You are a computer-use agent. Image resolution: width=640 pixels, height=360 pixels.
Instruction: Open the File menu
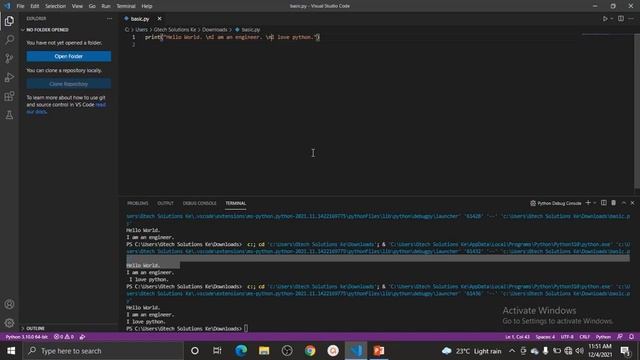tap(20, 6)
